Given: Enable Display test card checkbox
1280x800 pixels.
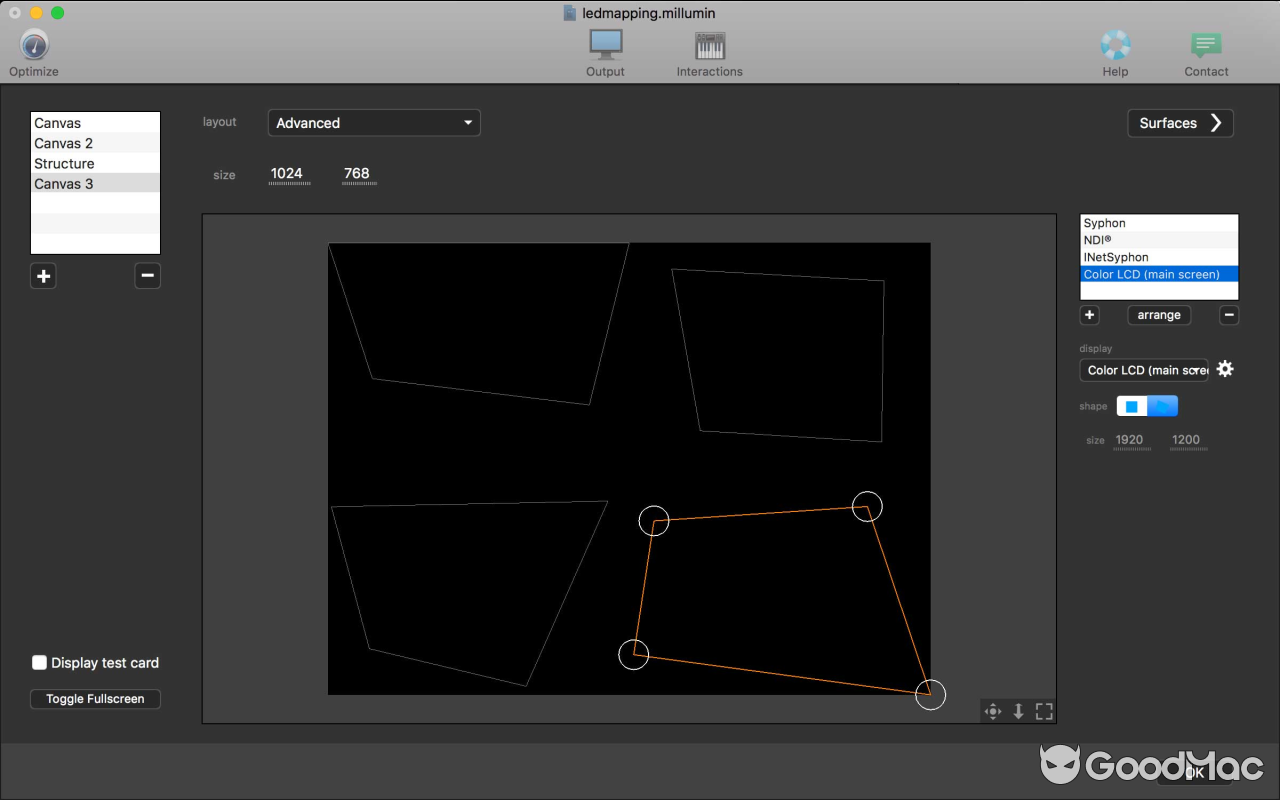Looking at the screenshot, I should click(x=40, y=663).
